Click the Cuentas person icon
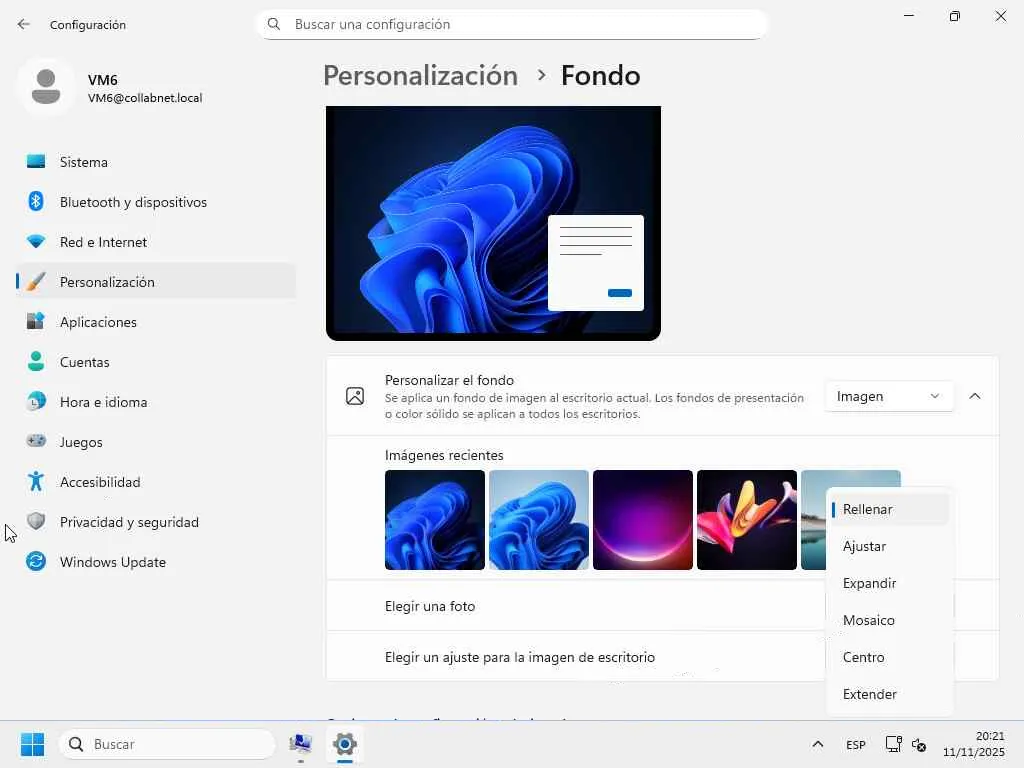The width and height of the screenshot is (1024, 768). (36, 361)
